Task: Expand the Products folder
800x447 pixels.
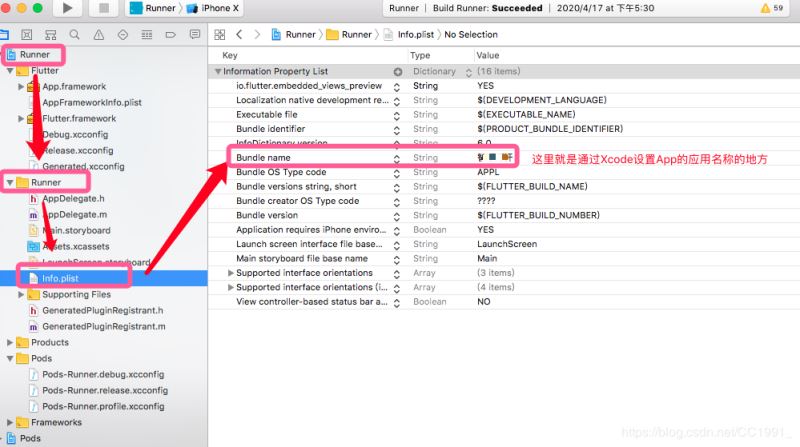Action: click(x=10, y=342)
